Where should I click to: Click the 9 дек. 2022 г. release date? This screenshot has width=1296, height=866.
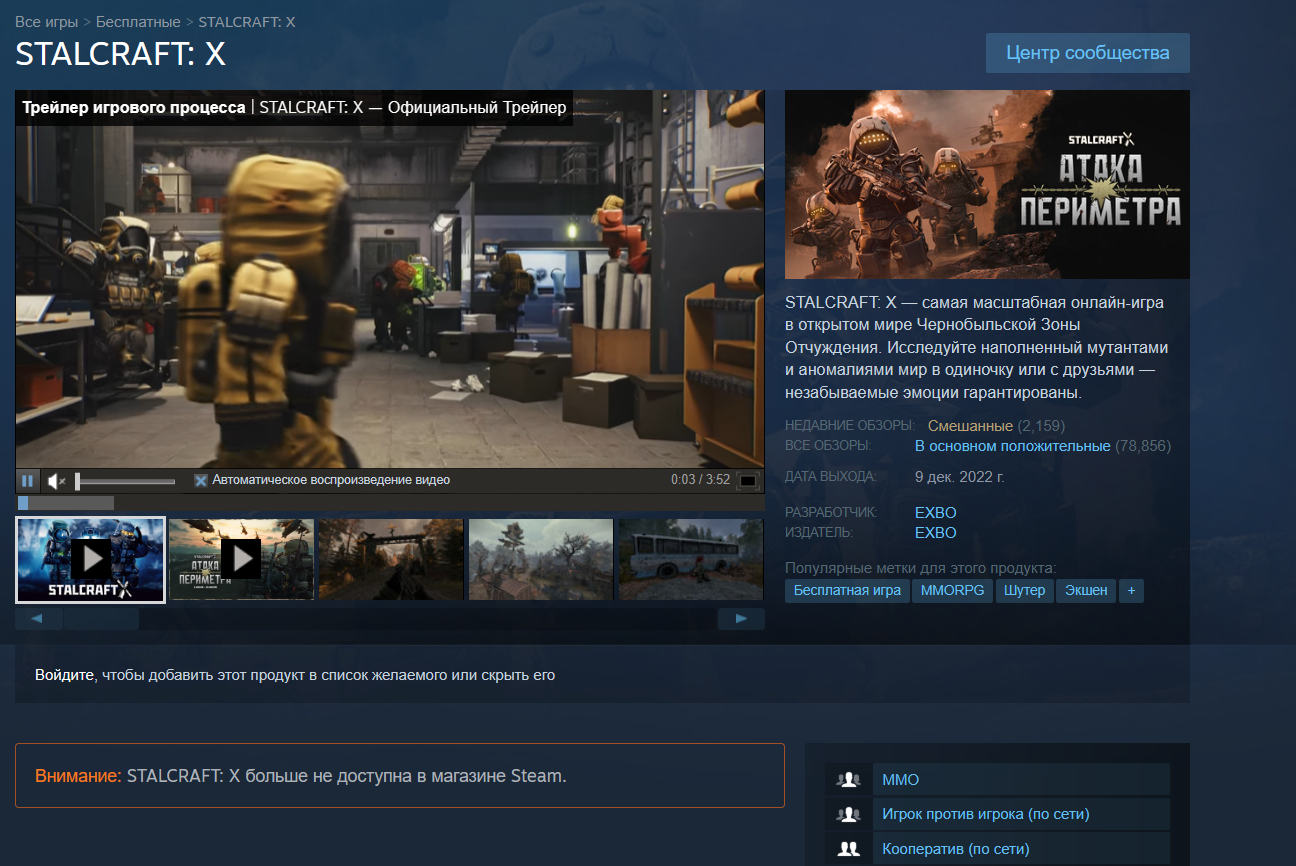960,477
